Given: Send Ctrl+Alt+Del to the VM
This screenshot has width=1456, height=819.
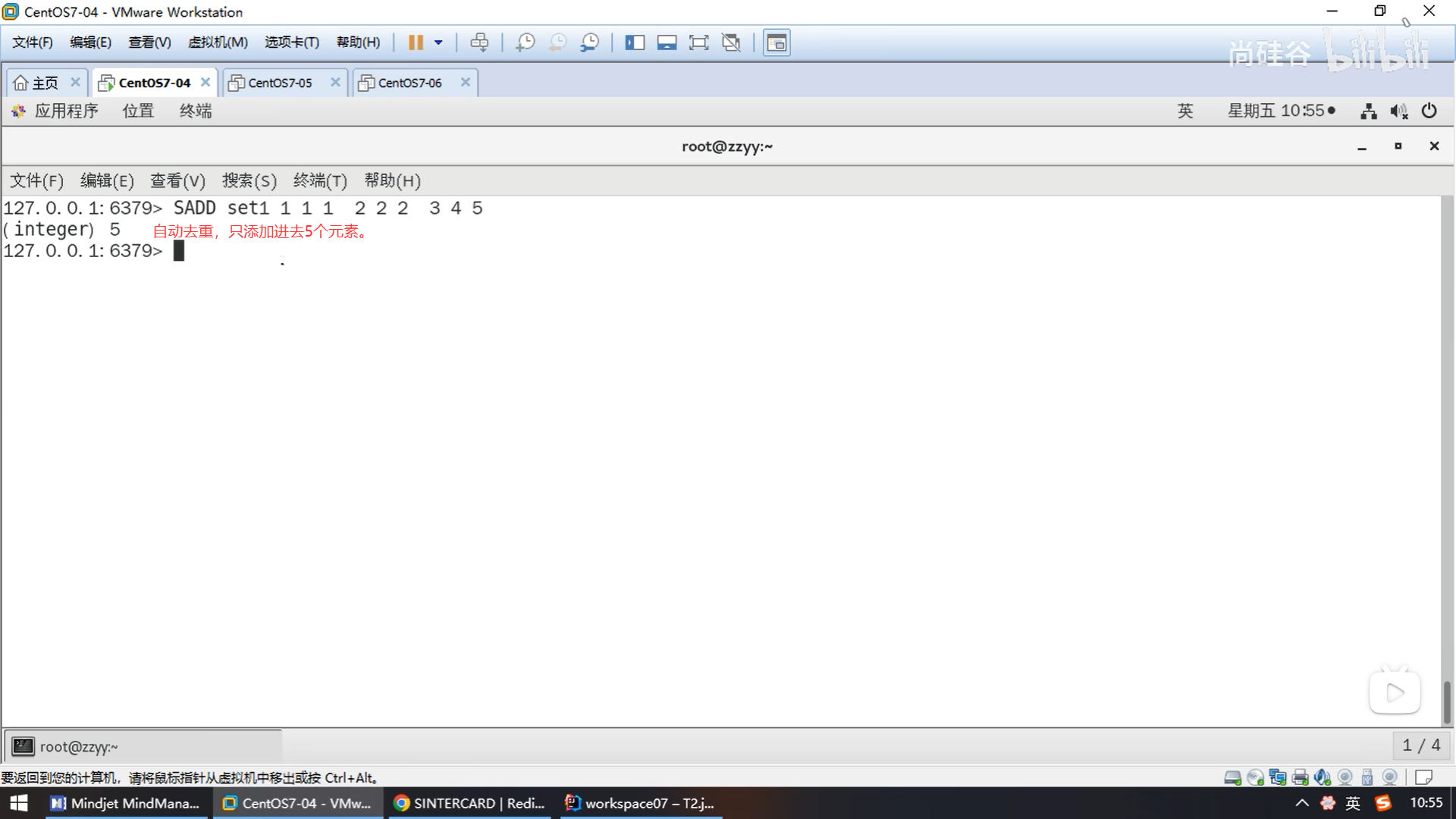Looking at the screenshot, I should pos(479,42).
